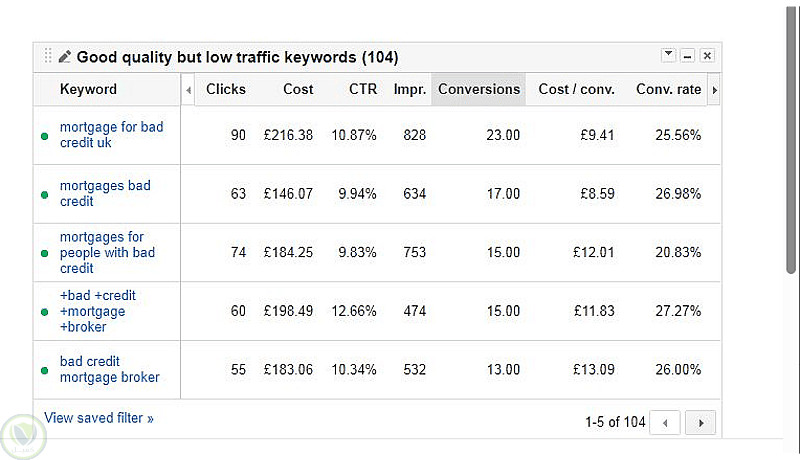Click the pencil edit icon beside widget title
The image size is (800, 460).
(66, 57)
